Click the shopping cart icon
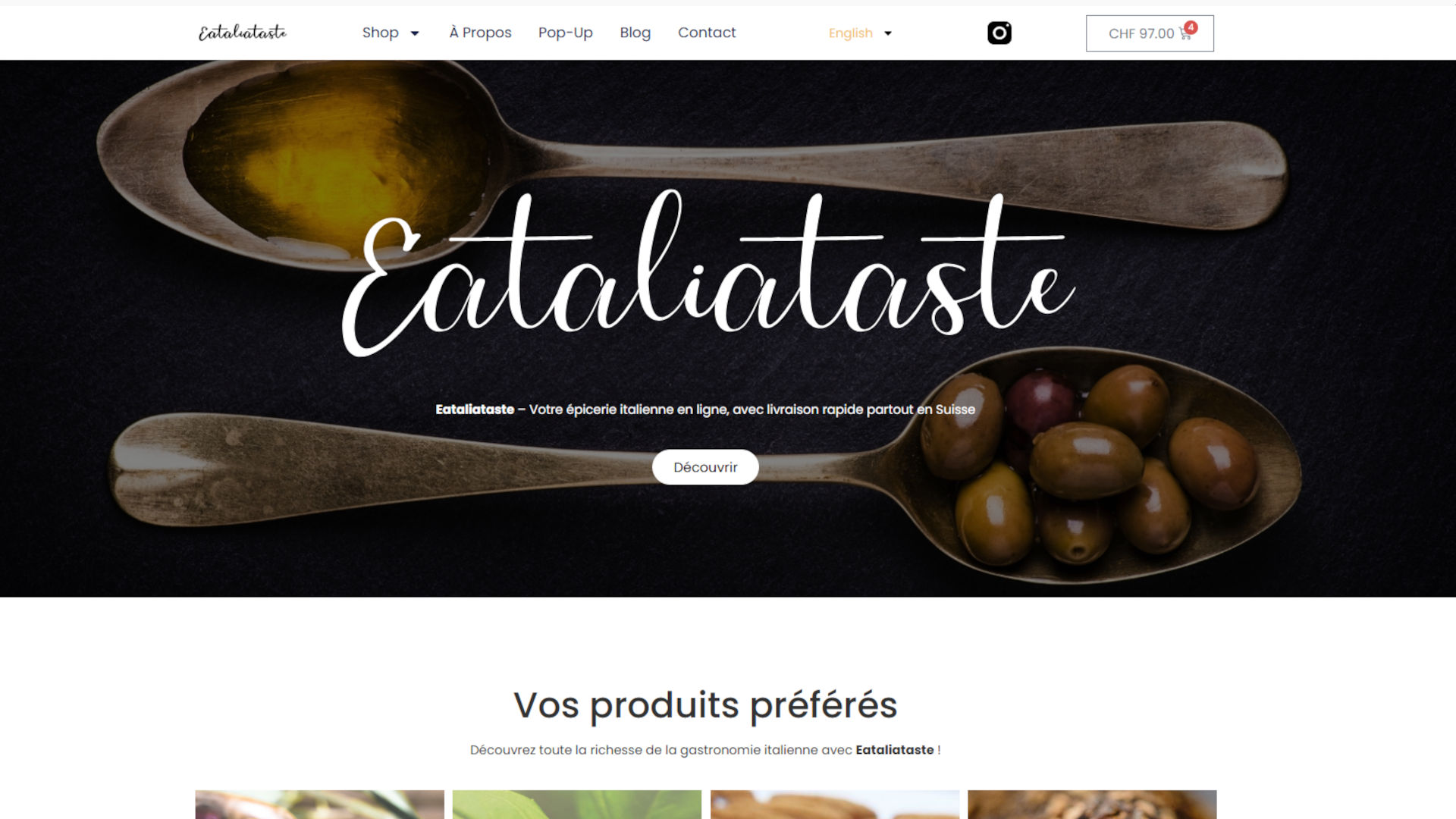Image resolution: width=1456 pixels, height=819 pixels. tap(1185, 34)
